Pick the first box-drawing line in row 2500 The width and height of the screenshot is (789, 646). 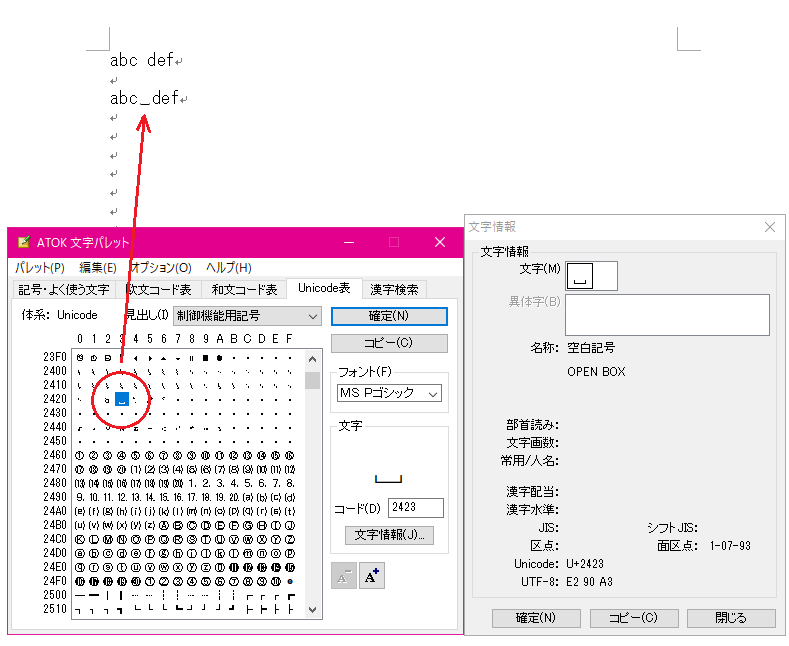pos(80,595)
